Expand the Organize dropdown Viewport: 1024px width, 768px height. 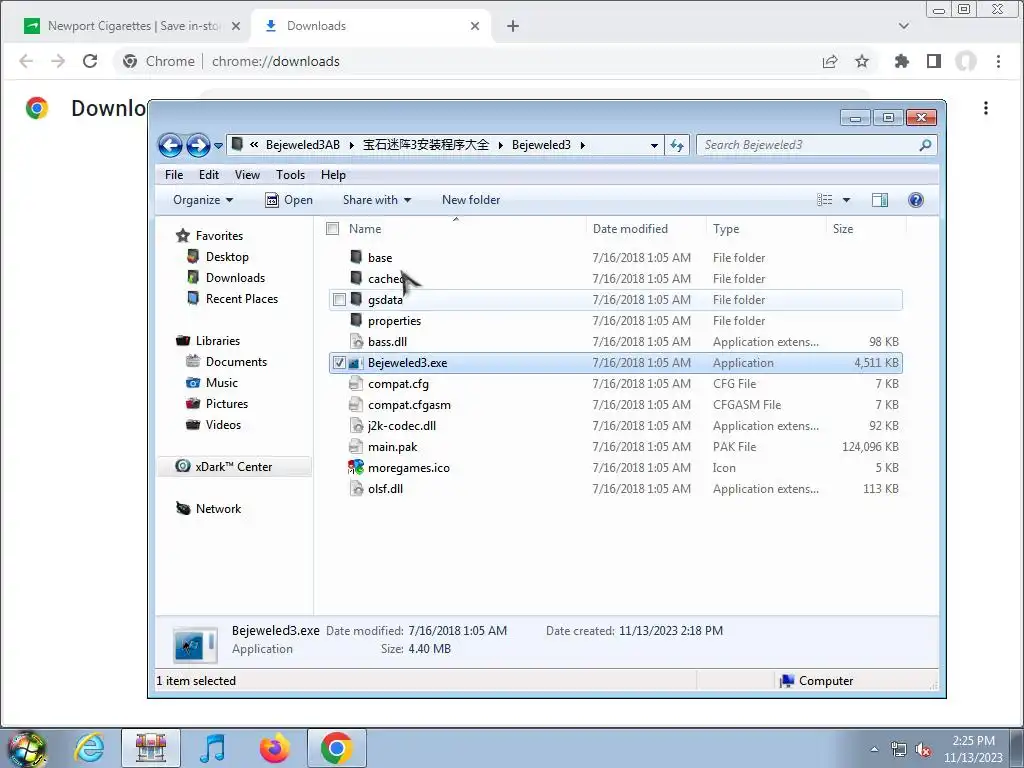tap(202, 200)
